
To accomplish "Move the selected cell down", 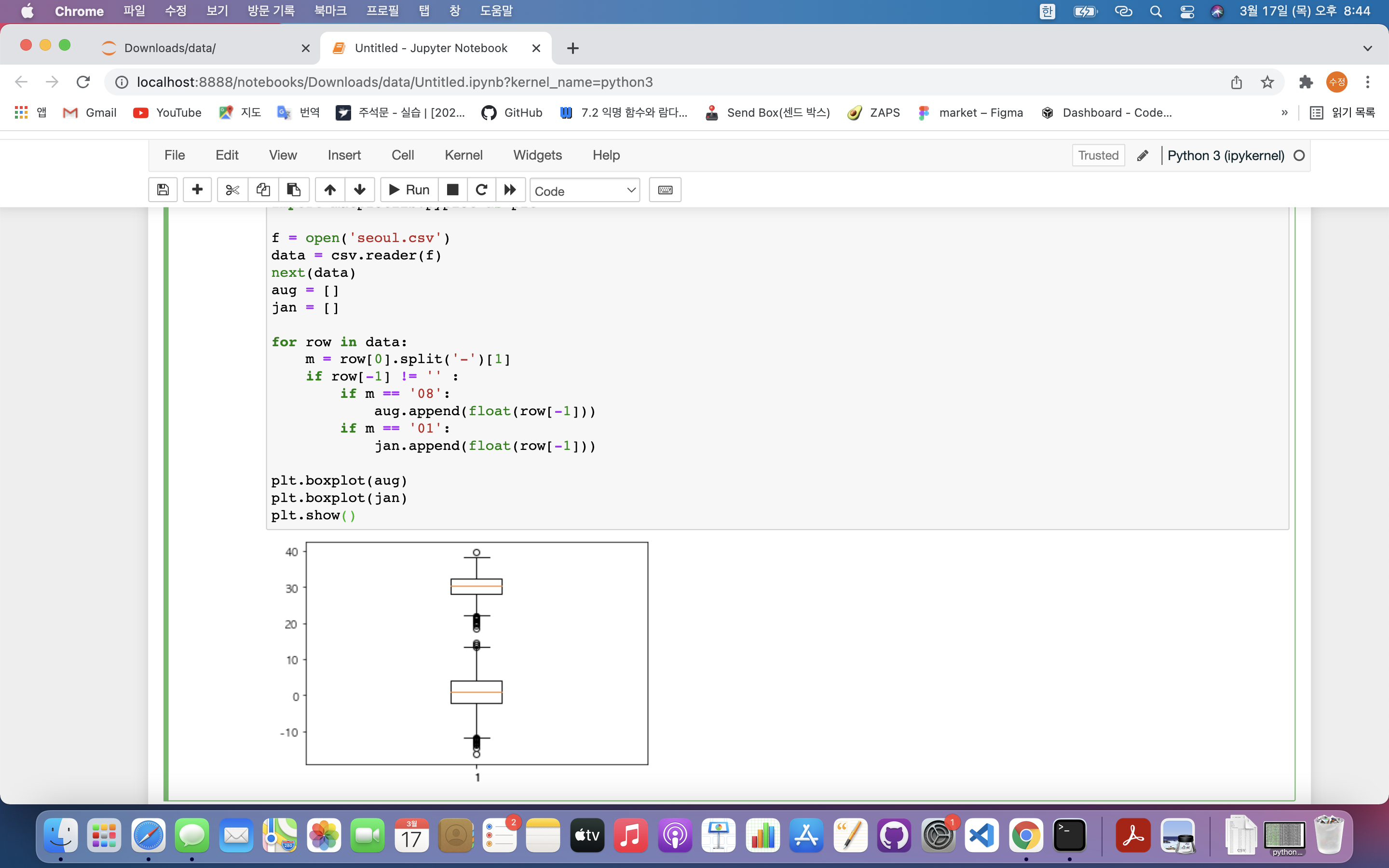I will coord(360,190).
